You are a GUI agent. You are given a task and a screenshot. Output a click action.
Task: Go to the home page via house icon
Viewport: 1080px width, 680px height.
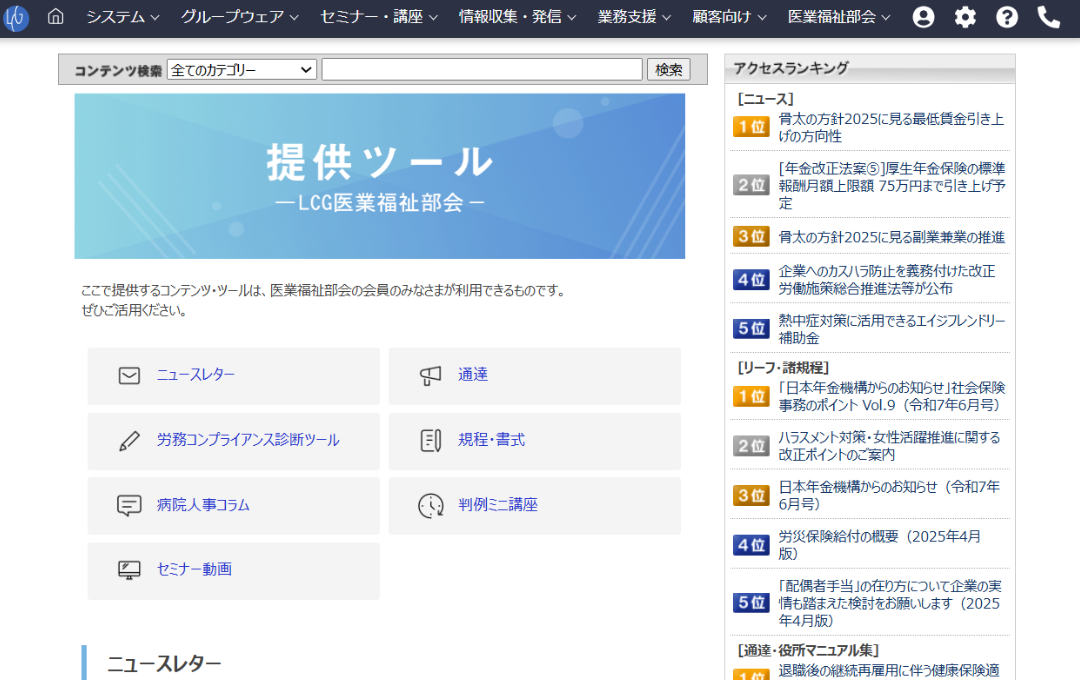(56, 17)
